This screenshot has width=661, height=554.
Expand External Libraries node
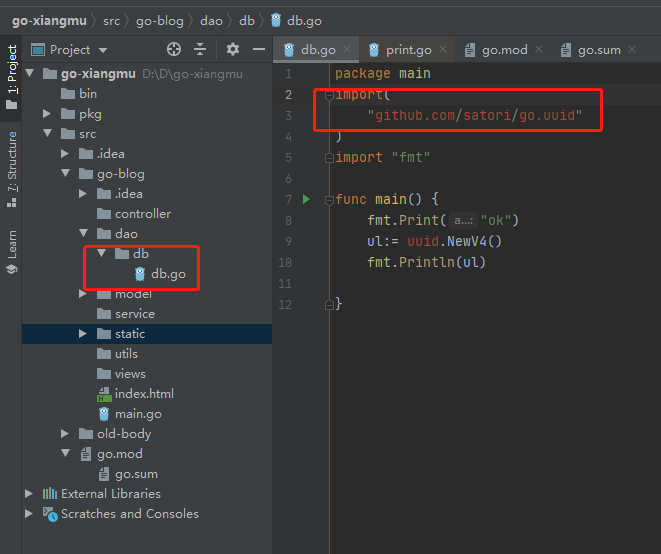point(29,493)
